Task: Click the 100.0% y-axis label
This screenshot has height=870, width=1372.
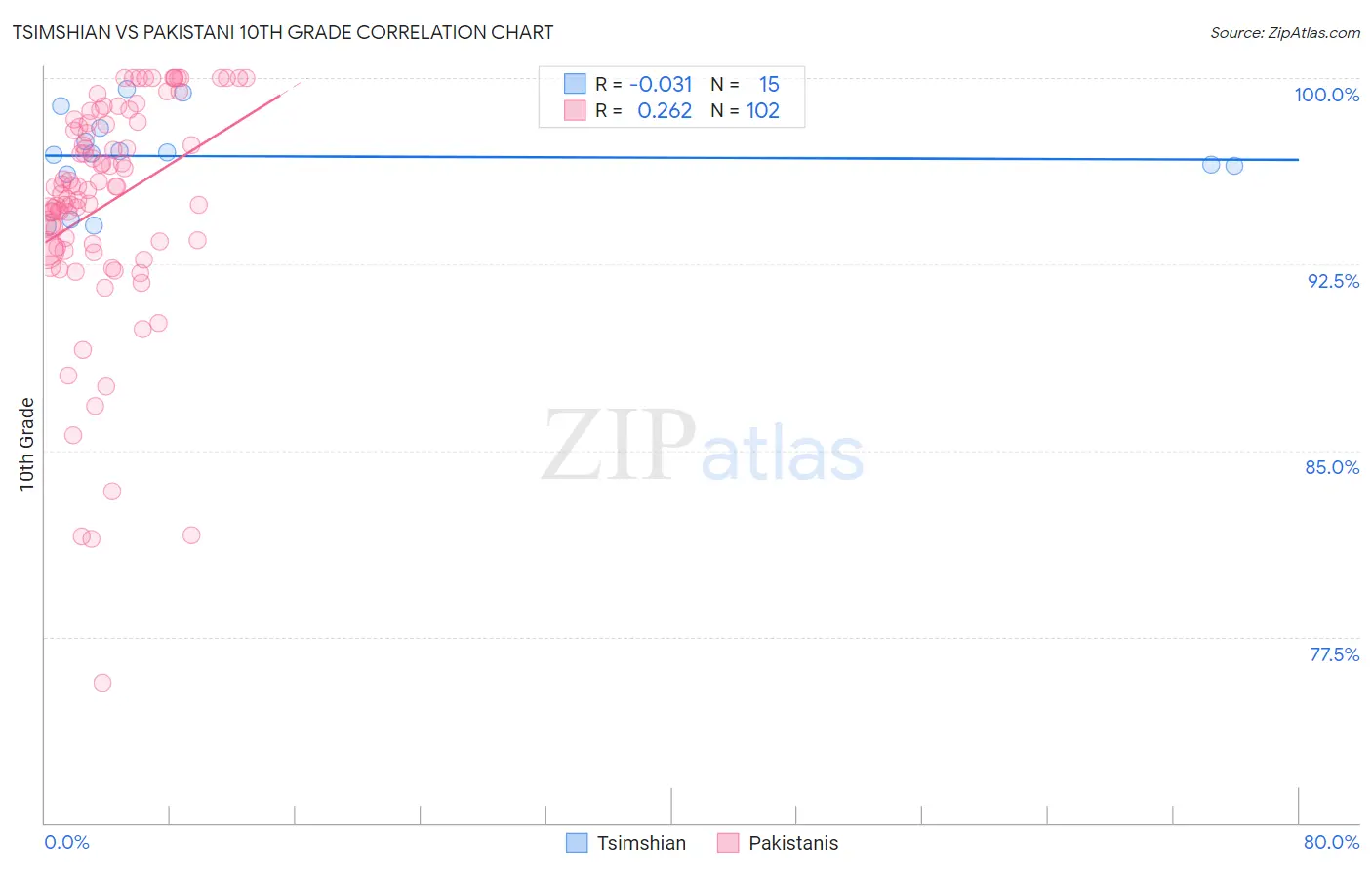Action: coord(1326,95)
